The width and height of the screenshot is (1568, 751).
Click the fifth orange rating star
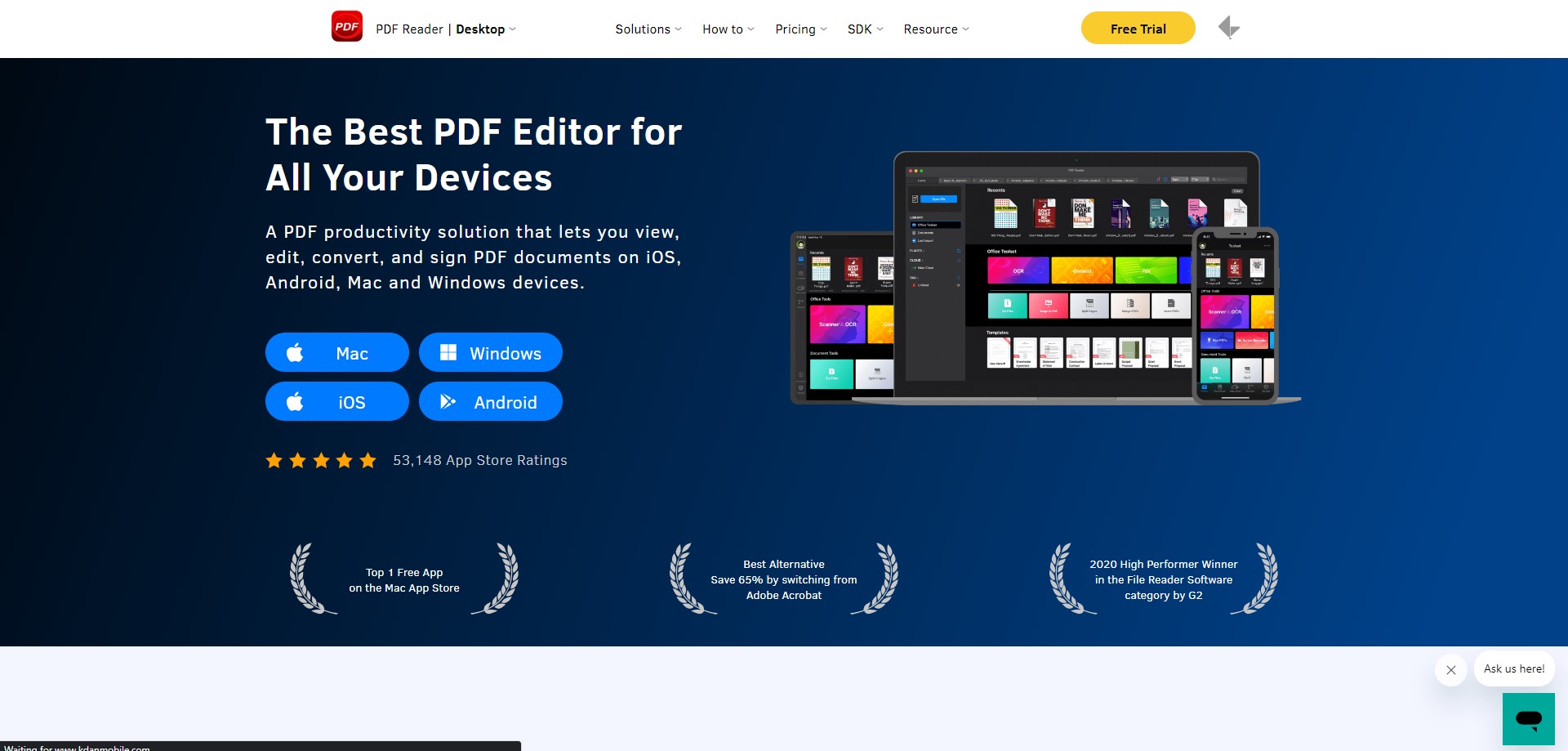coord(368,460)
